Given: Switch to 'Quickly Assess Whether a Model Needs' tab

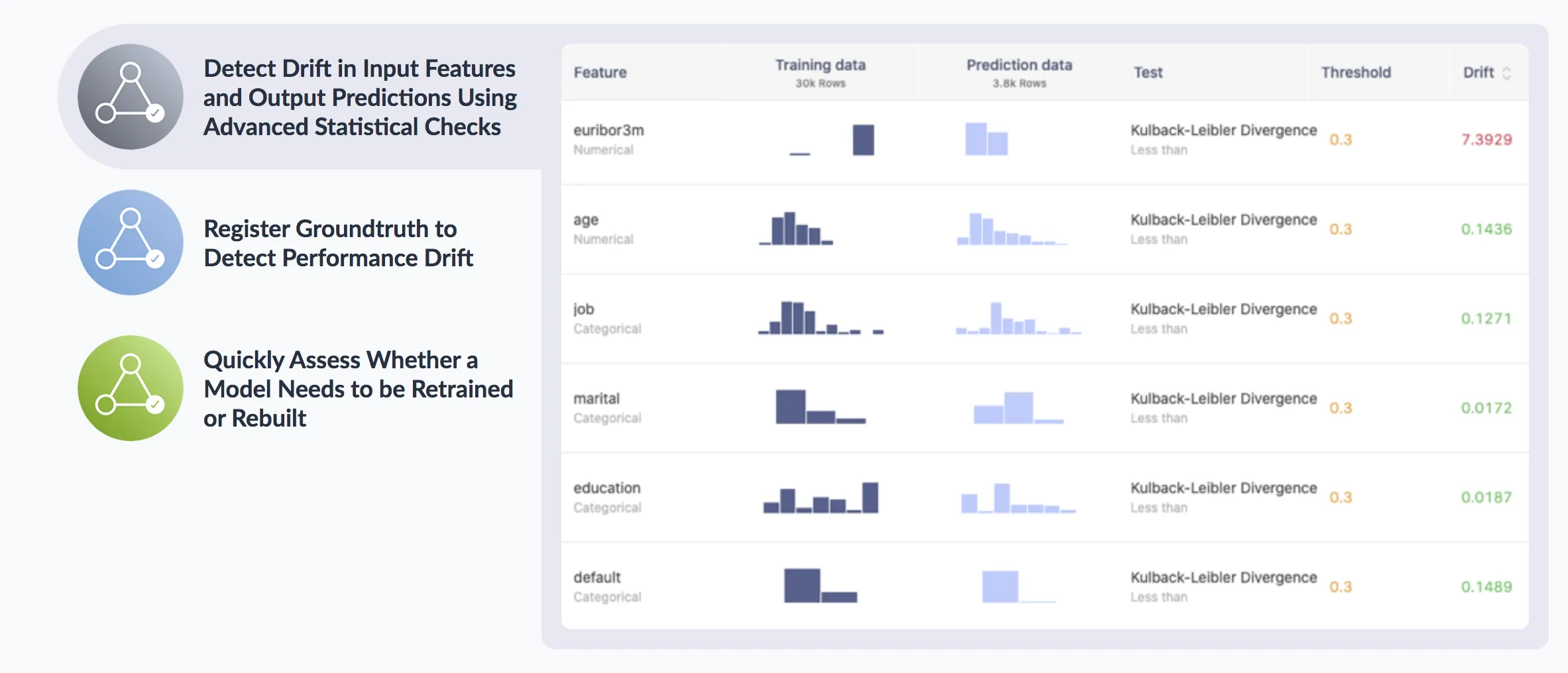Looking at the screenshot, I should coord(358,389).
